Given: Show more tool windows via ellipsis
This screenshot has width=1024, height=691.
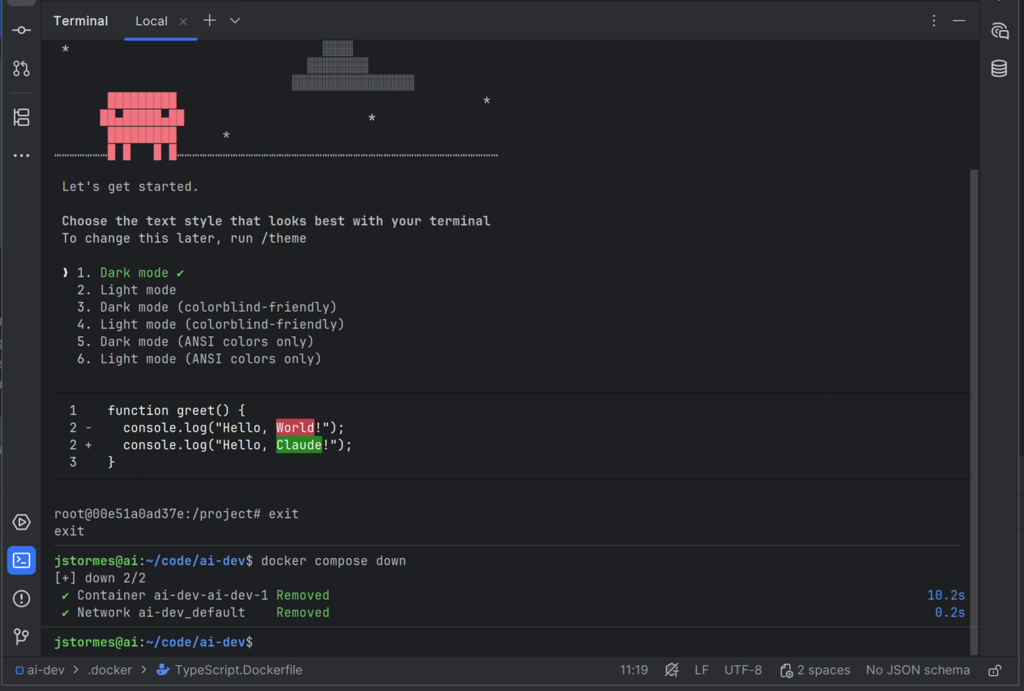Looking at the screenshot, I should pos(21,156).
